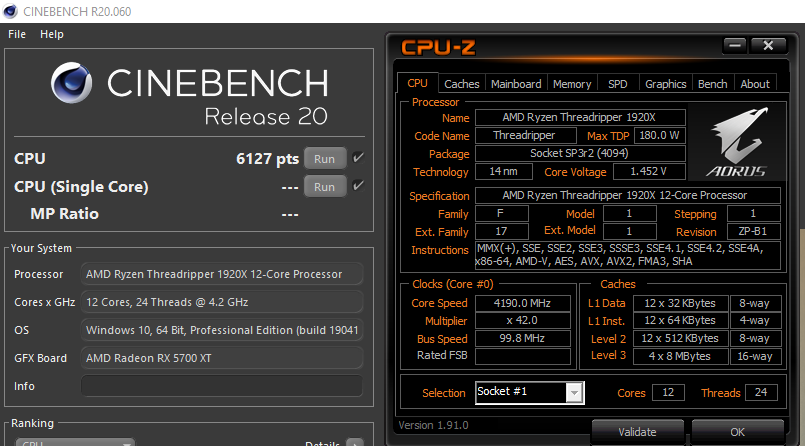The width and height of the screenshot is (805, 446).
Task: Click the Cores count field showing 12
Action: point(668,393)
